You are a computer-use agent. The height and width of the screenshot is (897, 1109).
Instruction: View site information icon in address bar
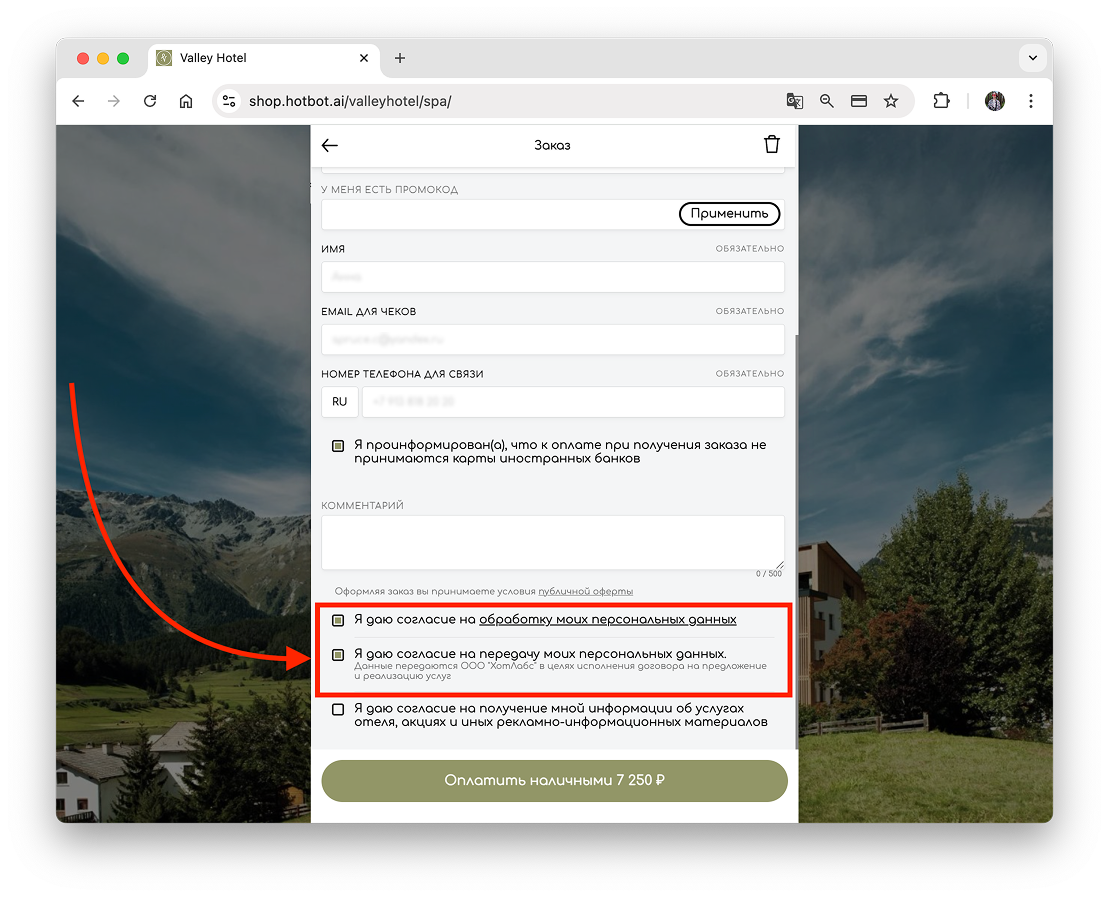(229, 101)
